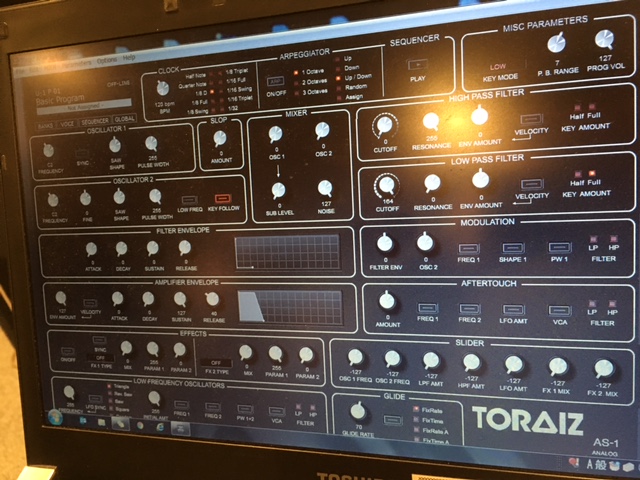Click the Glide on/off button
This screenshot has height=480, width=640.
[393, 420]
